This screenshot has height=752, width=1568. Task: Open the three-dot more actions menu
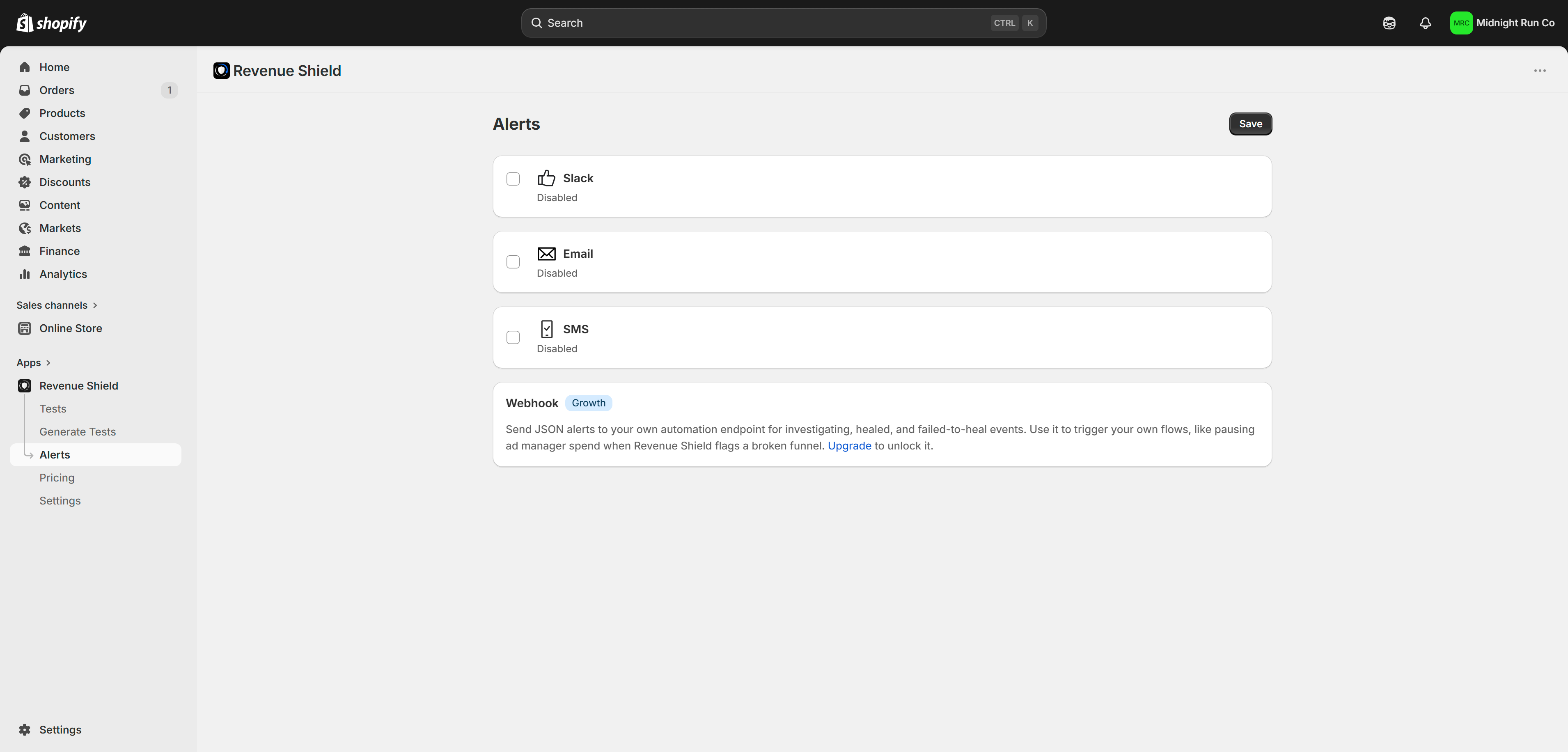(x=1539, y=71)
